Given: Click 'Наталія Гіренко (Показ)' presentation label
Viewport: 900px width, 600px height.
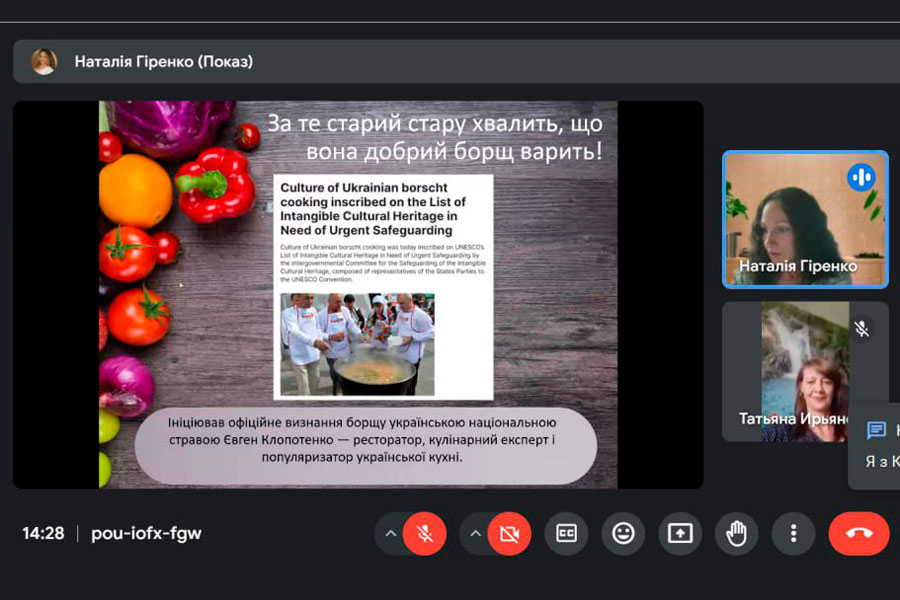Looking at the screenshot, I should coord(164,61).
